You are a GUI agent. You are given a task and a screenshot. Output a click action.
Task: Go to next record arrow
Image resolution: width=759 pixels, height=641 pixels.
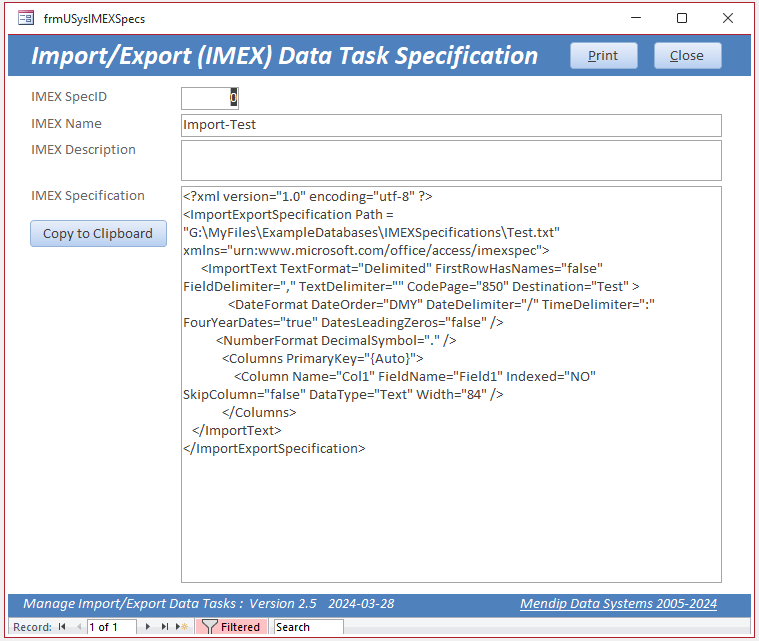[148, 626]
